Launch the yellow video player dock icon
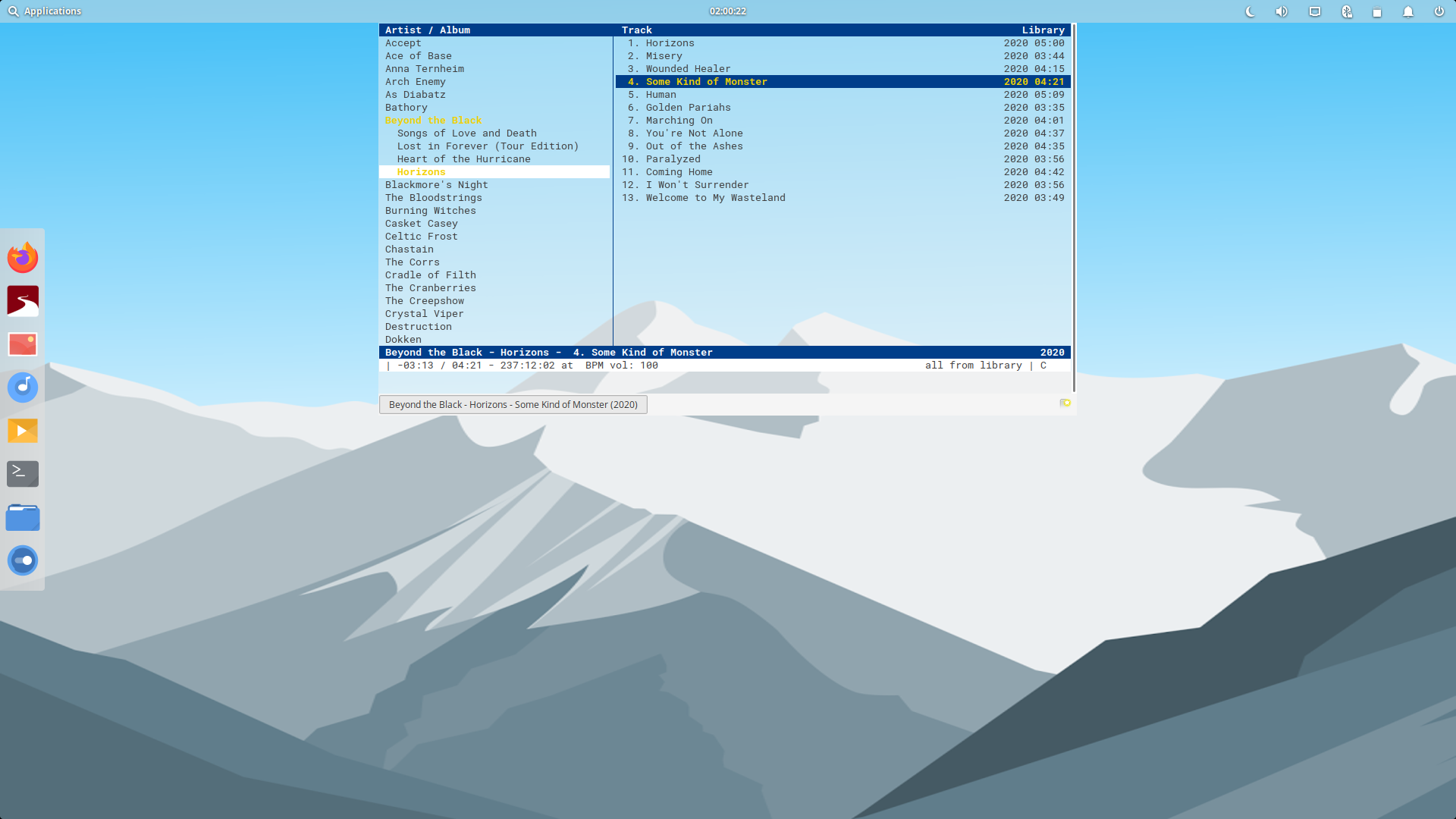This screenshot has height=819, width=1456. tap(23, 431)
